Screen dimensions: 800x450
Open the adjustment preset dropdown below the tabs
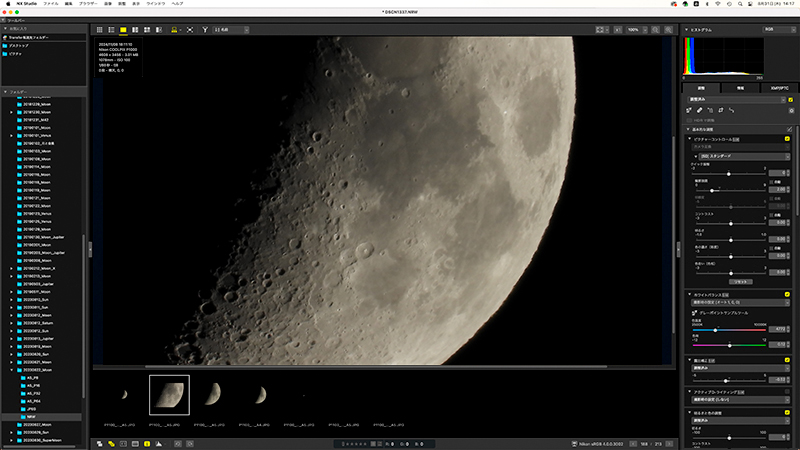click(736, 100)
